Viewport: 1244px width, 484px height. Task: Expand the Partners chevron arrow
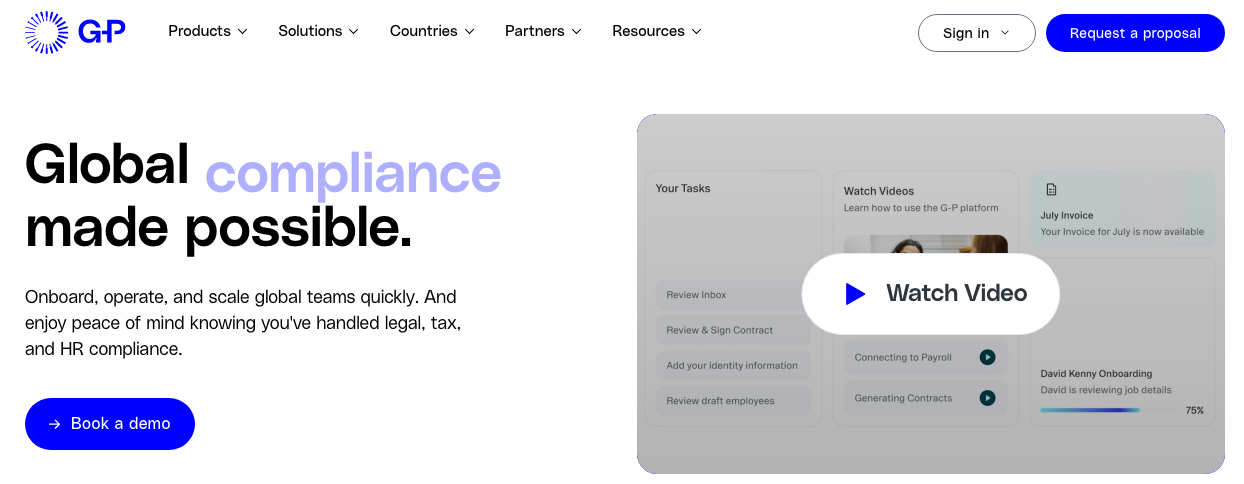[576, 32]
